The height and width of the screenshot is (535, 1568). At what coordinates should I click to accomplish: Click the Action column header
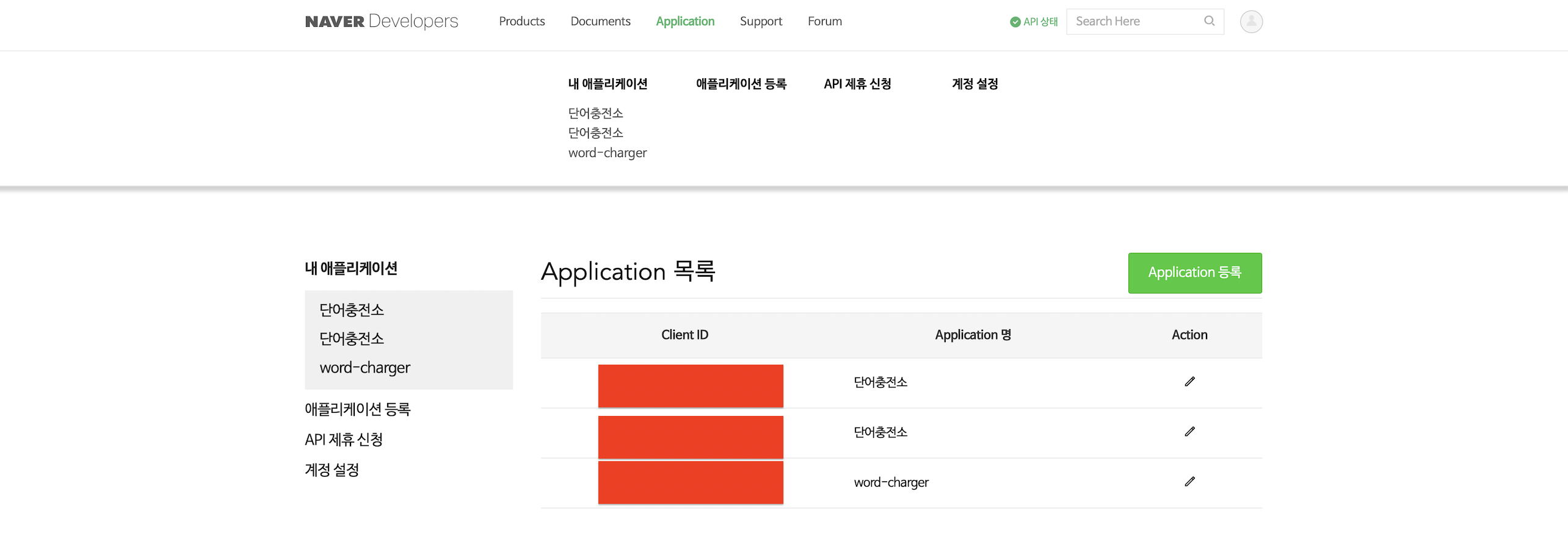click(x=1189, y=335)
